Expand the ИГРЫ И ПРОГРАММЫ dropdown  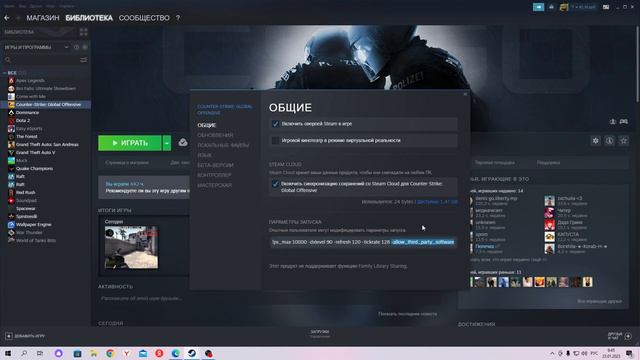[67, 47]
